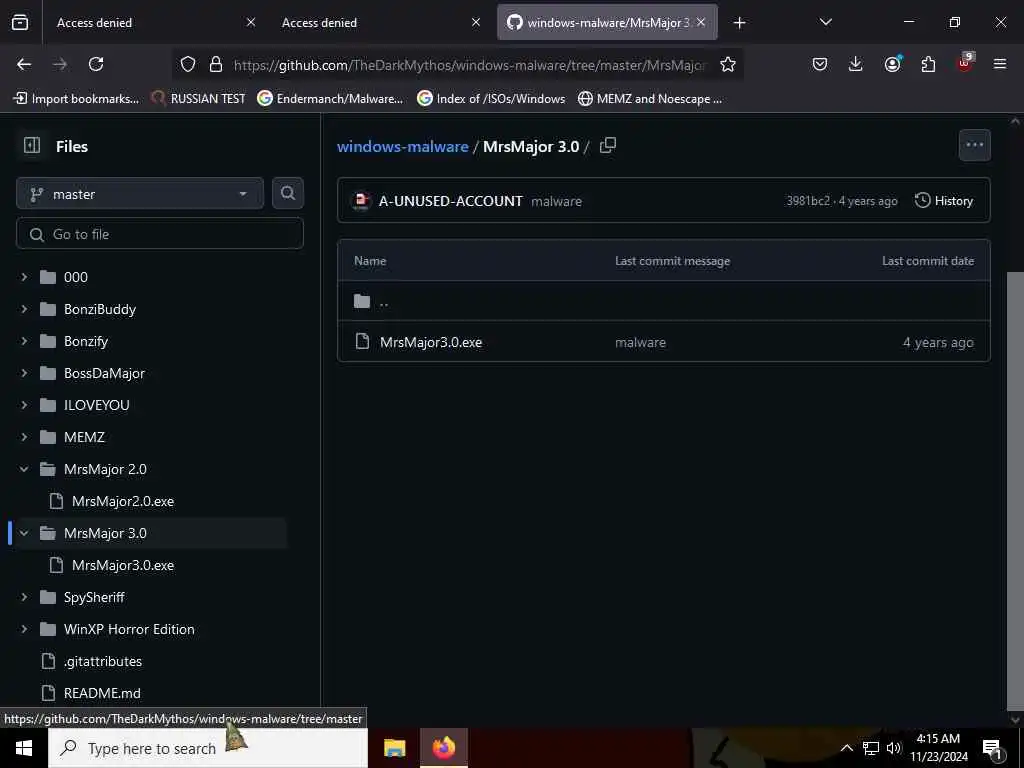Image resolution: width=1024 pixels, height=768 pixels.
Task: Open the Index of /ISOs/Windows bookmark
Action: pyautogui.click(x=492, y=99)
